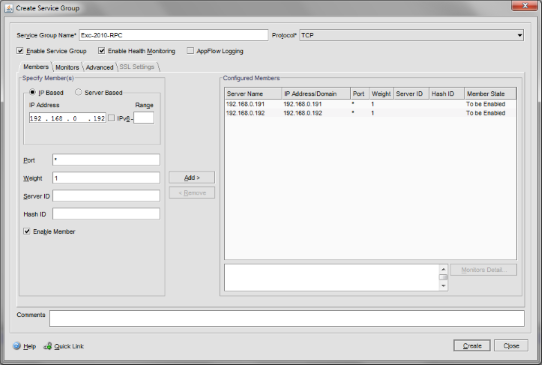The width and height of the screenshot is (542, 365).
Task: Click the Create button
Action: [472, 346]
